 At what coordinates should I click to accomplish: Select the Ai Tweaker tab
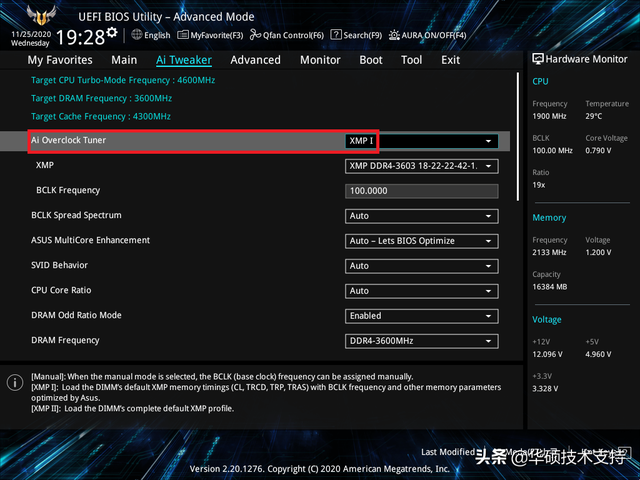coord(184,60)
